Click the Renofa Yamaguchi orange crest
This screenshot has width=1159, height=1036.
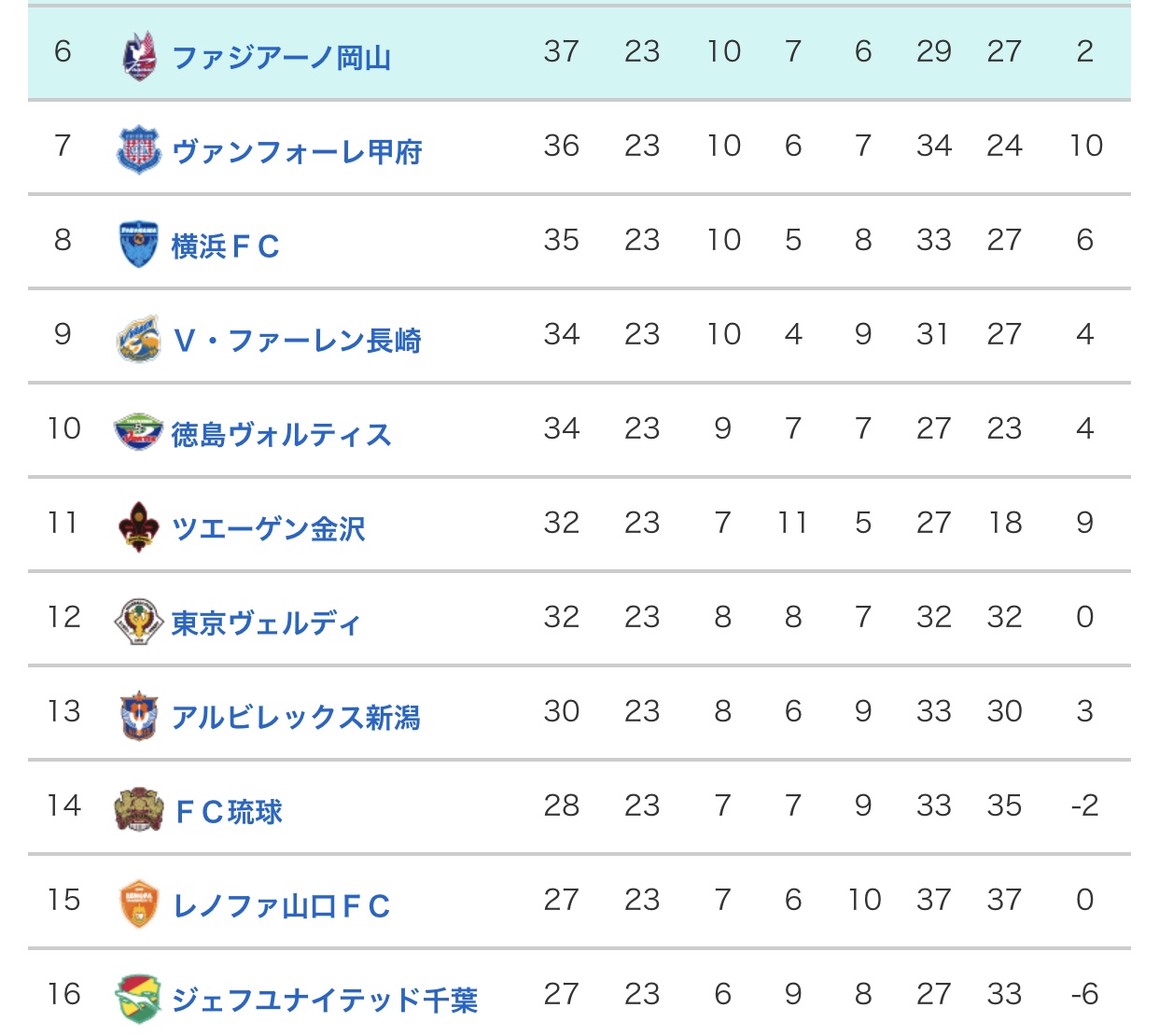pos(139,904)
